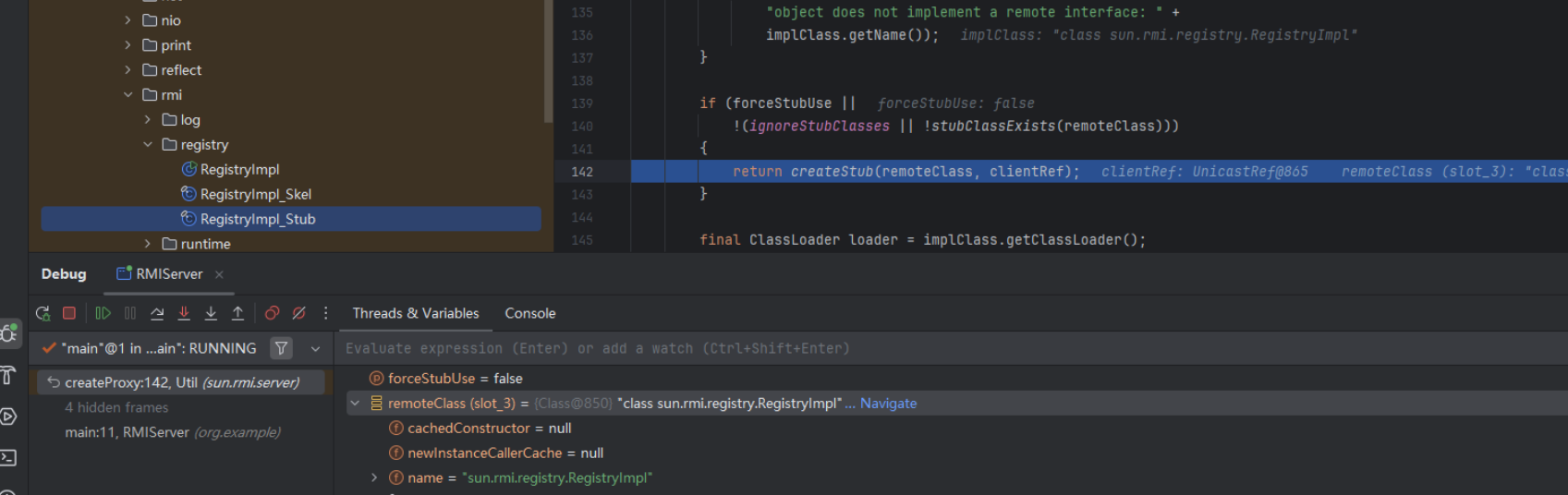This screenshot has width=1568, height=495.
Task: Stop the debug session
Action: [x=69, y=314]
